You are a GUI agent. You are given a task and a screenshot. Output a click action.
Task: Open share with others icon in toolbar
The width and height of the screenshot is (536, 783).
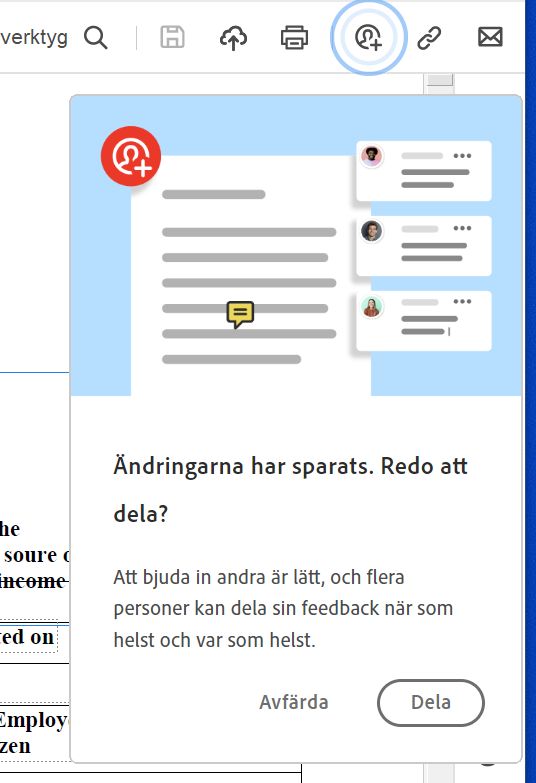pos(368,37)
